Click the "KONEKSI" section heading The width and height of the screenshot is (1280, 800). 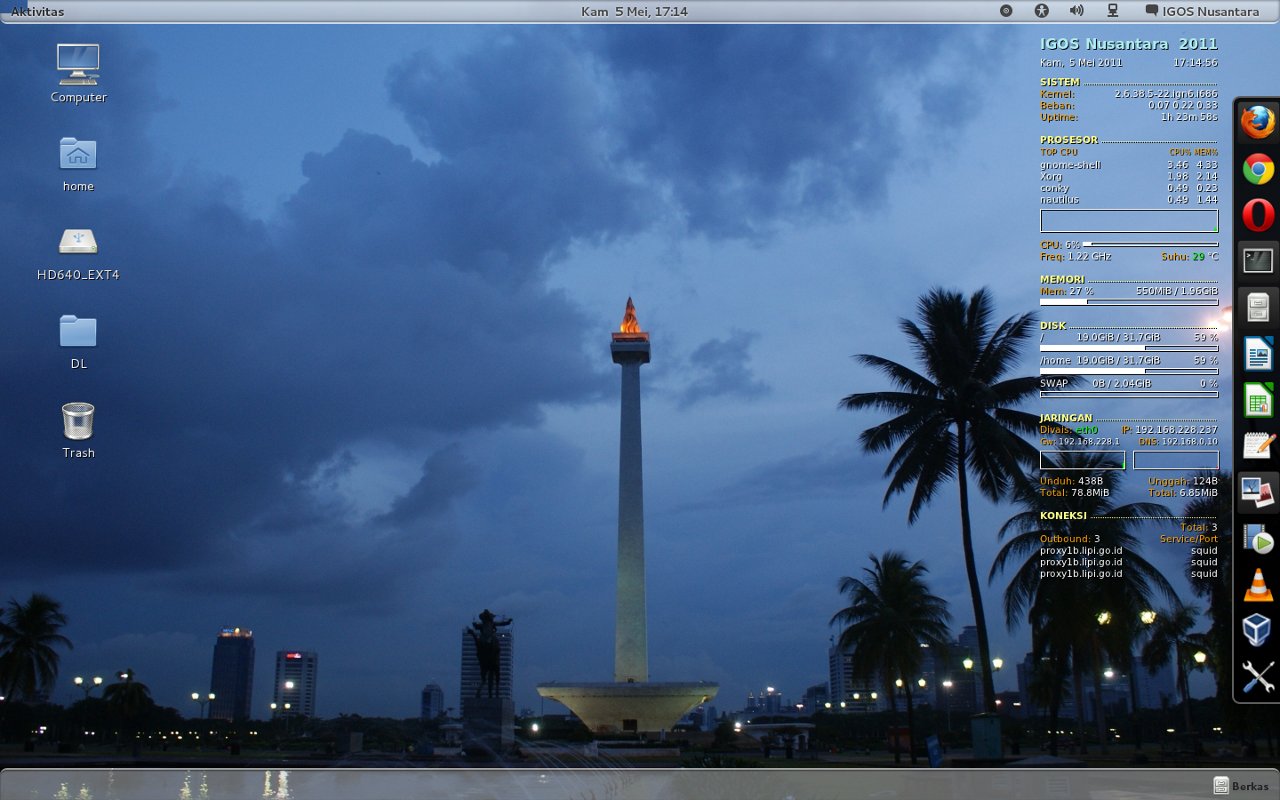1063,516
